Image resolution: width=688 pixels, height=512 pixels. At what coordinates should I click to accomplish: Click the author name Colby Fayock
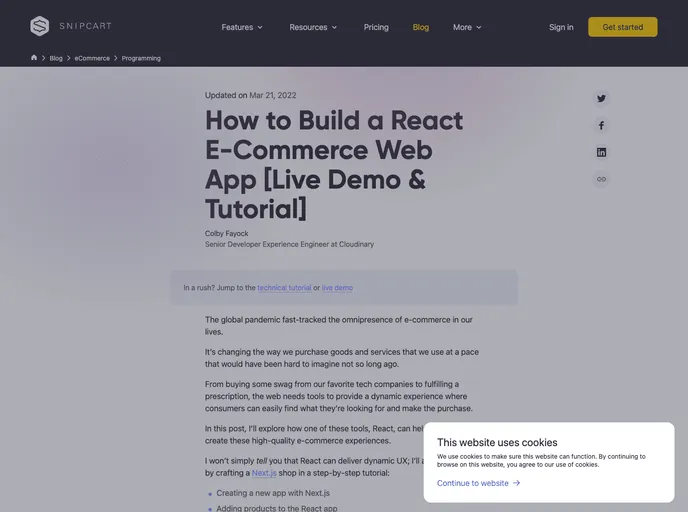[226, 233]
